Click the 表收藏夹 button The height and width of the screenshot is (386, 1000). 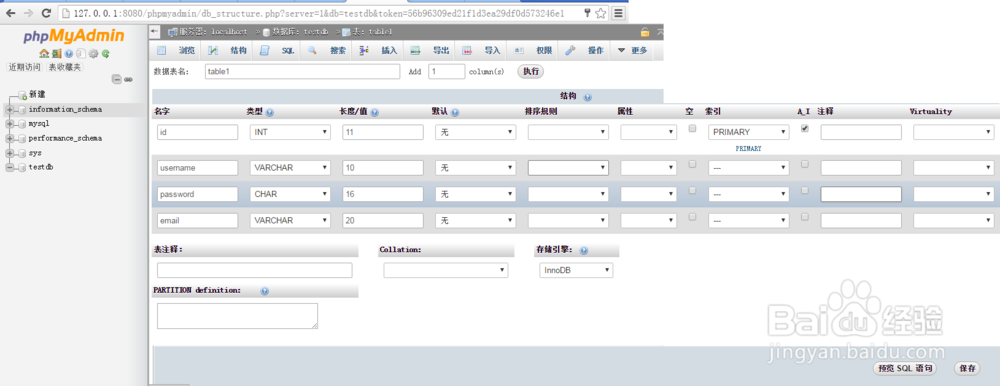[65, 67]
